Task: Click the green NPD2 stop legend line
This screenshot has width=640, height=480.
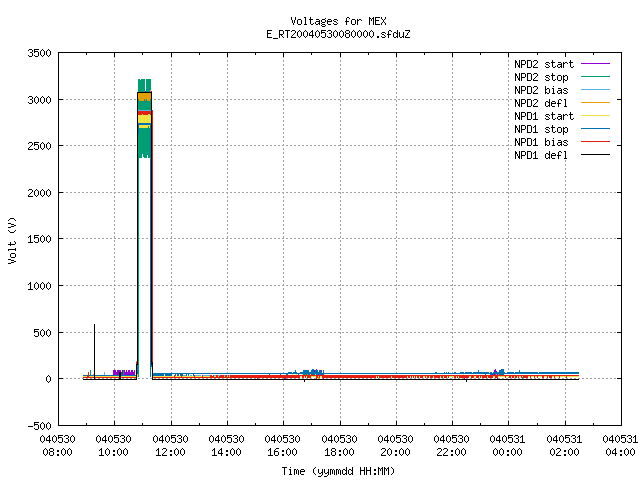Action: pos(595,77)
